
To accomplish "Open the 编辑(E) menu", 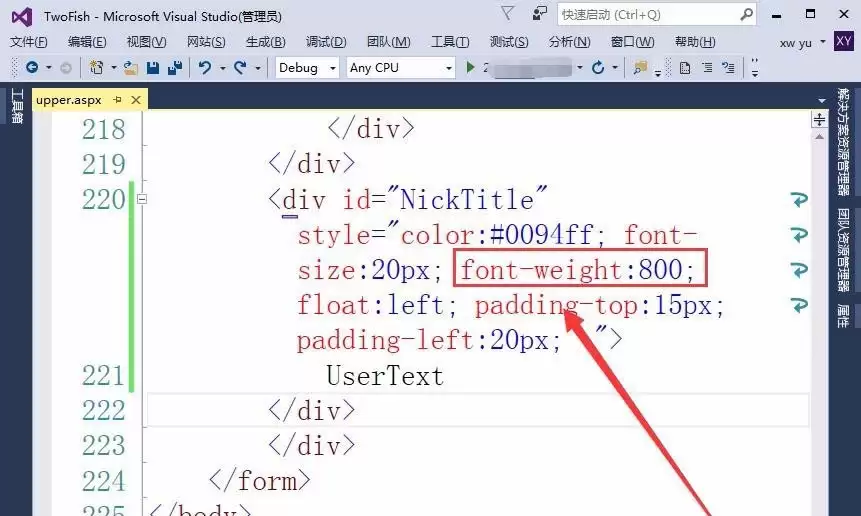I will tap(87, 42).
